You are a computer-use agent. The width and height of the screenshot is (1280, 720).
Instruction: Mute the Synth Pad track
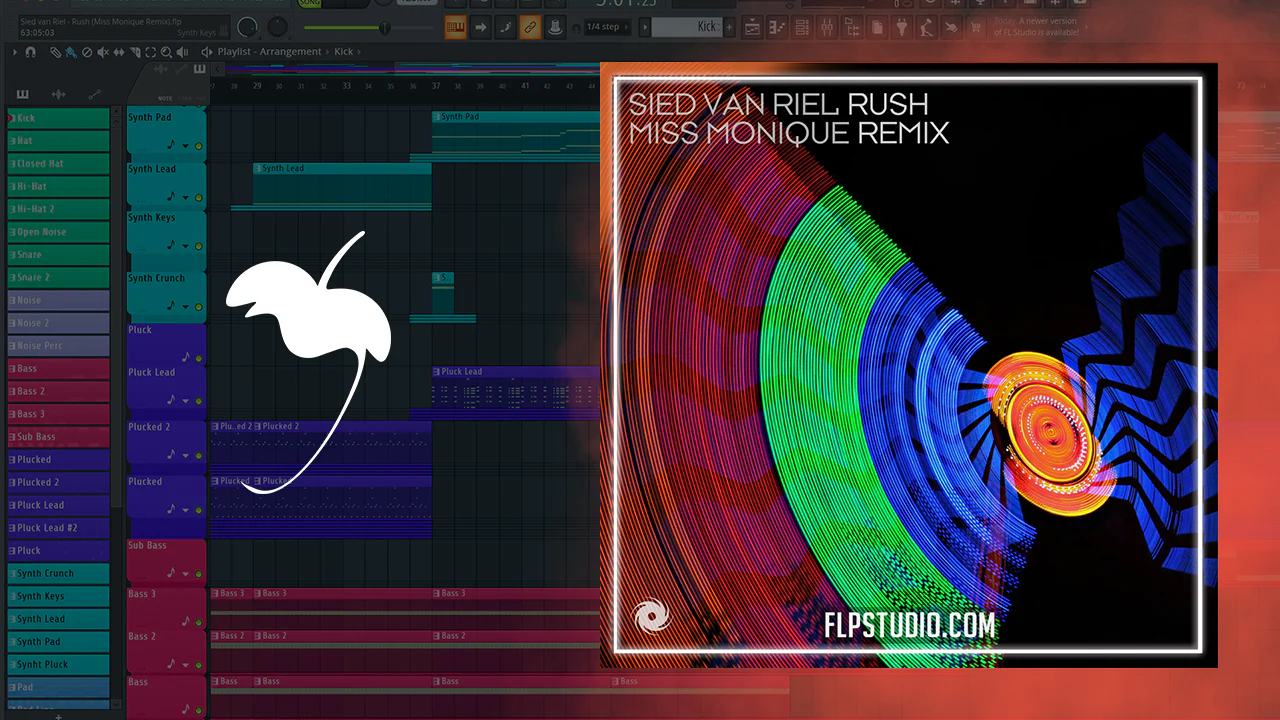(x=198, y=146)
